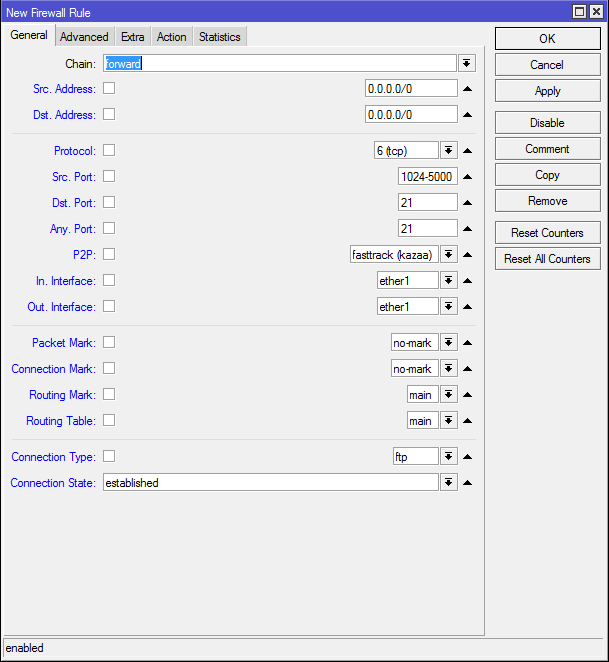
Task: Maximize the New Firewall Rule window
Action: pyautogui.click(x=579, y=12)
